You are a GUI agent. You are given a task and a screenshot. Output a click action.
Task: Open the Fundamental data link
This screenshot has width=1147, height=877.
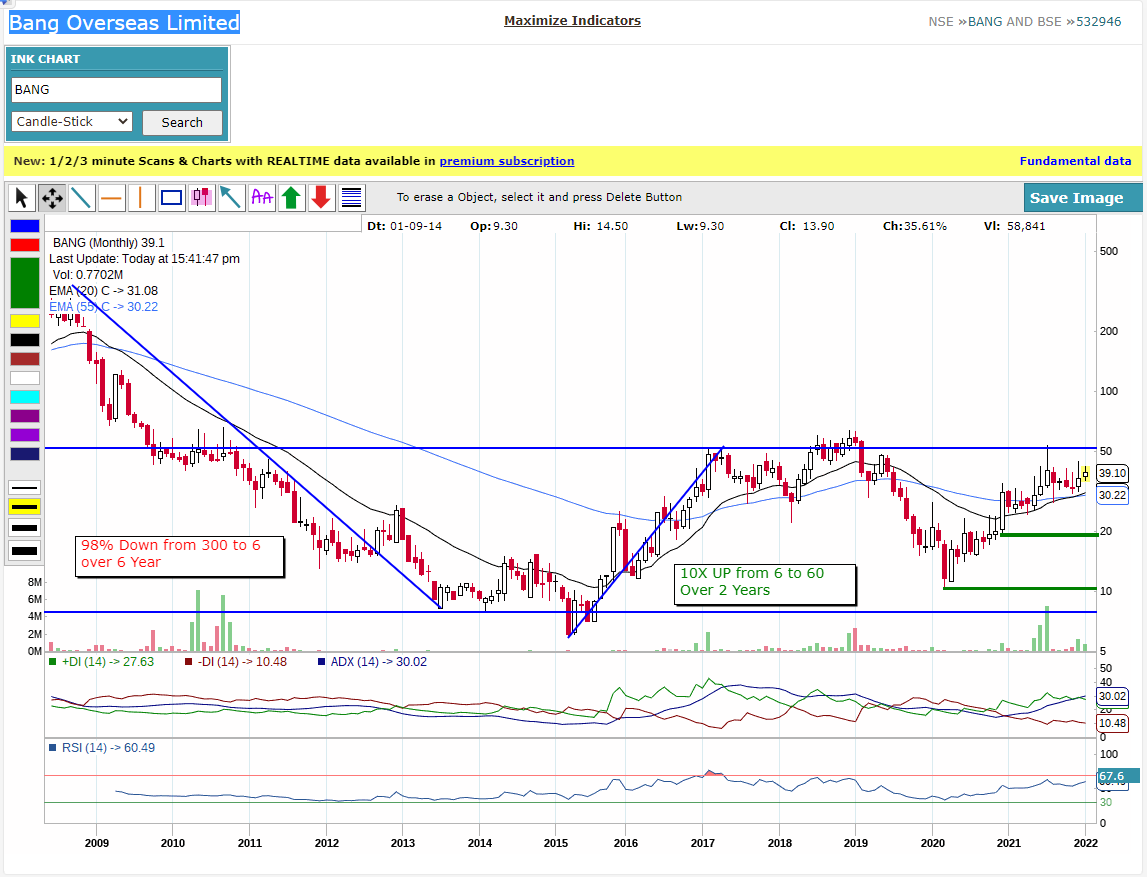click(x=1075, y=161)
